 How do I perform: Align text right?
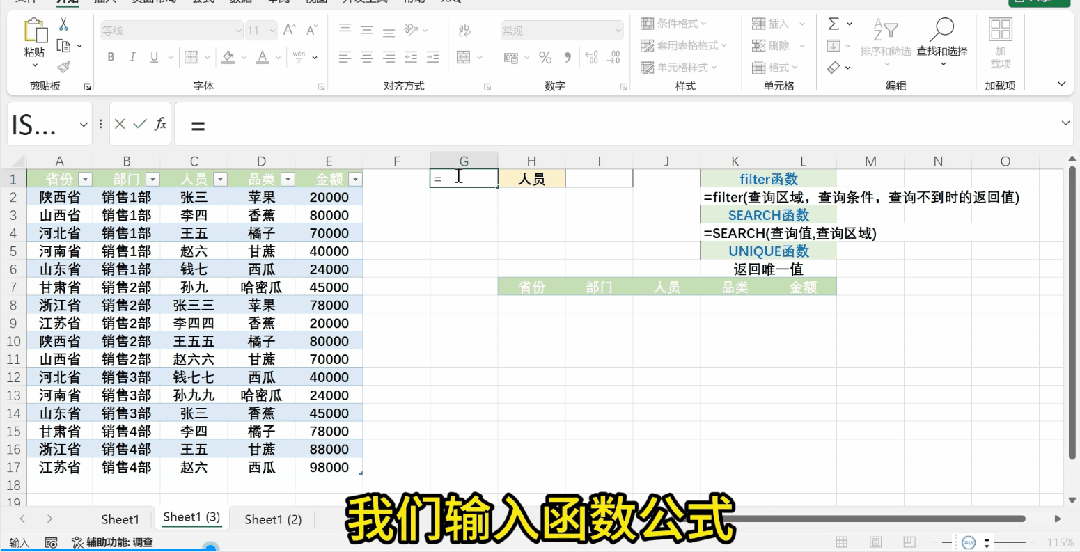389,57
